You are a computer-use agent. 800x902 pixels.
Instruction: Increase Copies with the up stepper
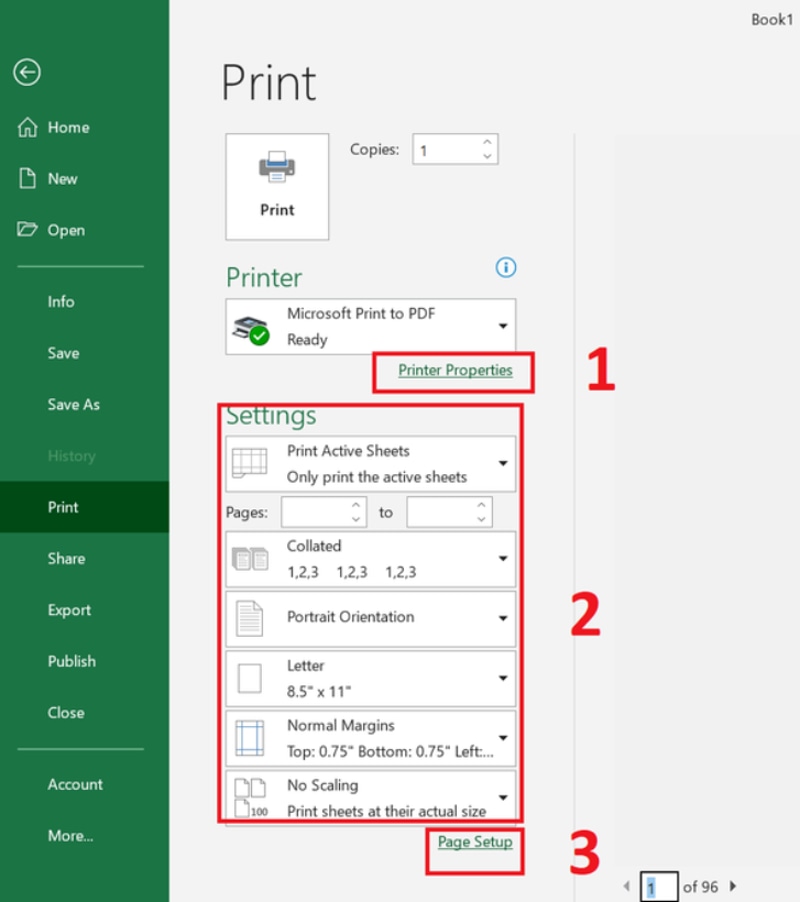pyautogui.click(x=487, y=143)
